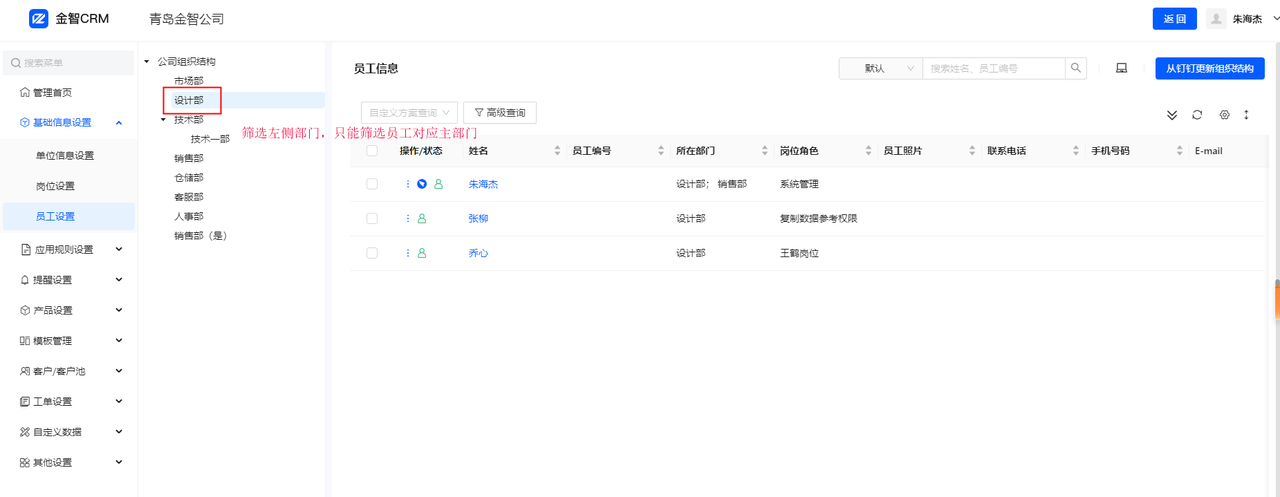Click the 返回 button
The image size is (1280, 497).
[1174, 19]
